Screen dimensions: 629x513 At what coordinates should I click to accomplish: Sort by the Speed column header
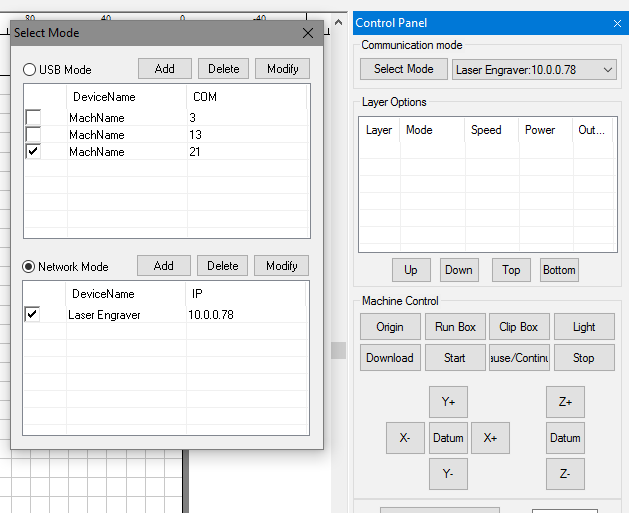pos(486,130)
